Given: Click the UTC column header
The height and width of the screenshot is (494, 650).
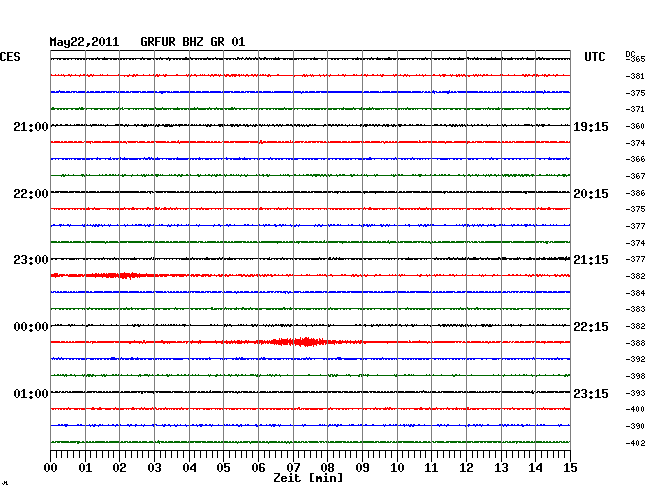Looking at the screenshot, I should (594, 57).
